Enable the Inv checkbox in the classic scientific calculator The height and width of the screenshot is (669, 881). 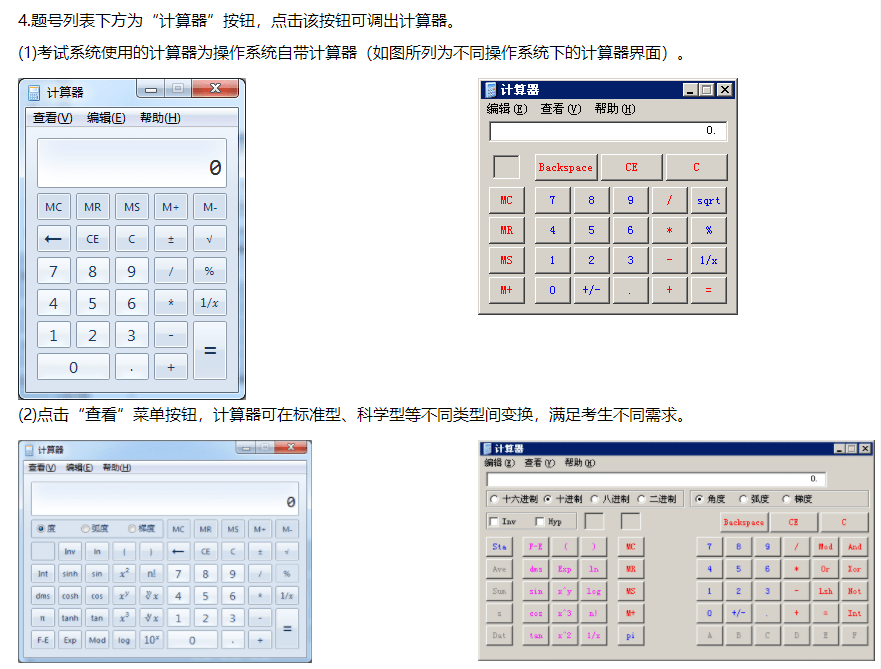pyautogui.click(x=494, y=522)
